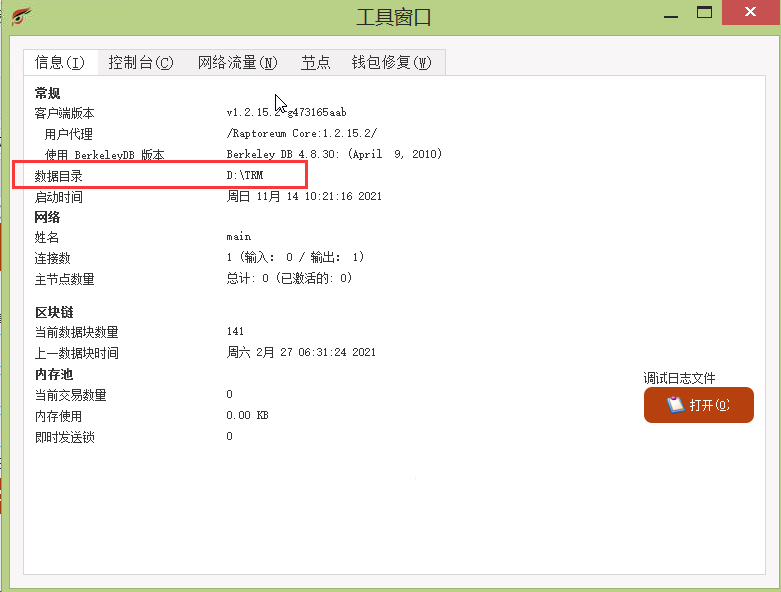This screenshot has width=781, height=592.
Task: Click the current block count value 141
Action: pyautogui.click(x=235, y=331)
